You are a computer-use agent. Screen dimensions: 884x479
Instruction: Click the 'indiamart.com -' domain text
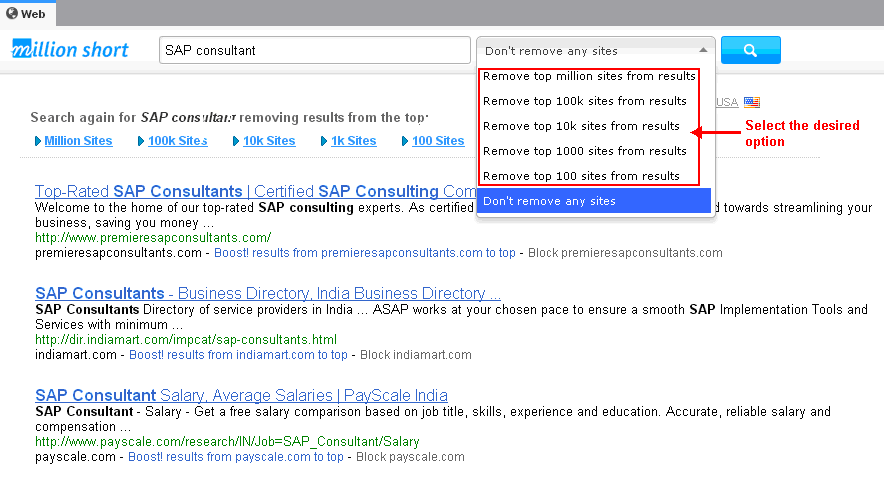click(79, 355)
